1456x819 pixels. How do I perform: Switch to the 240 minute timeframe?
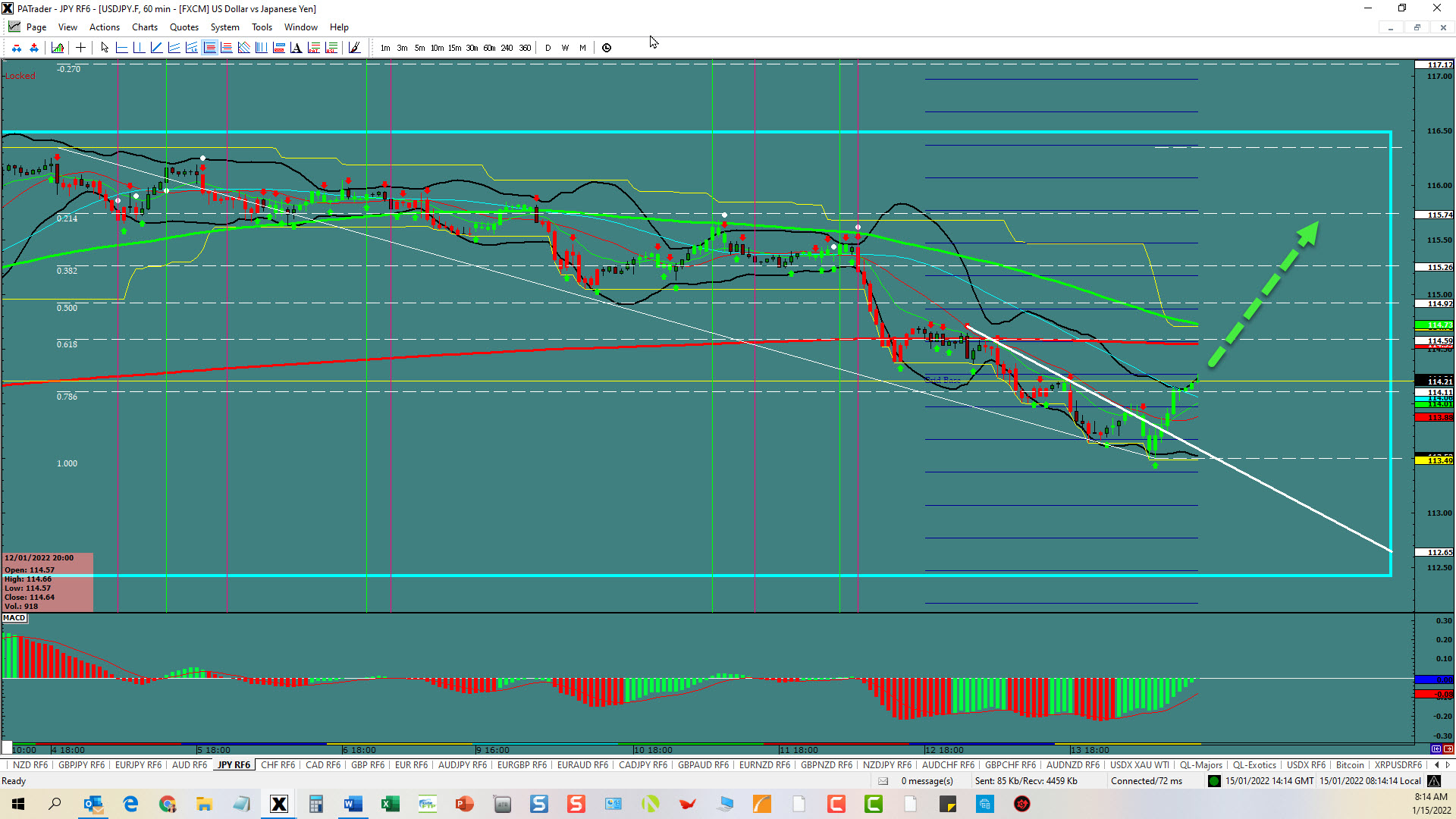click(507, 48)
